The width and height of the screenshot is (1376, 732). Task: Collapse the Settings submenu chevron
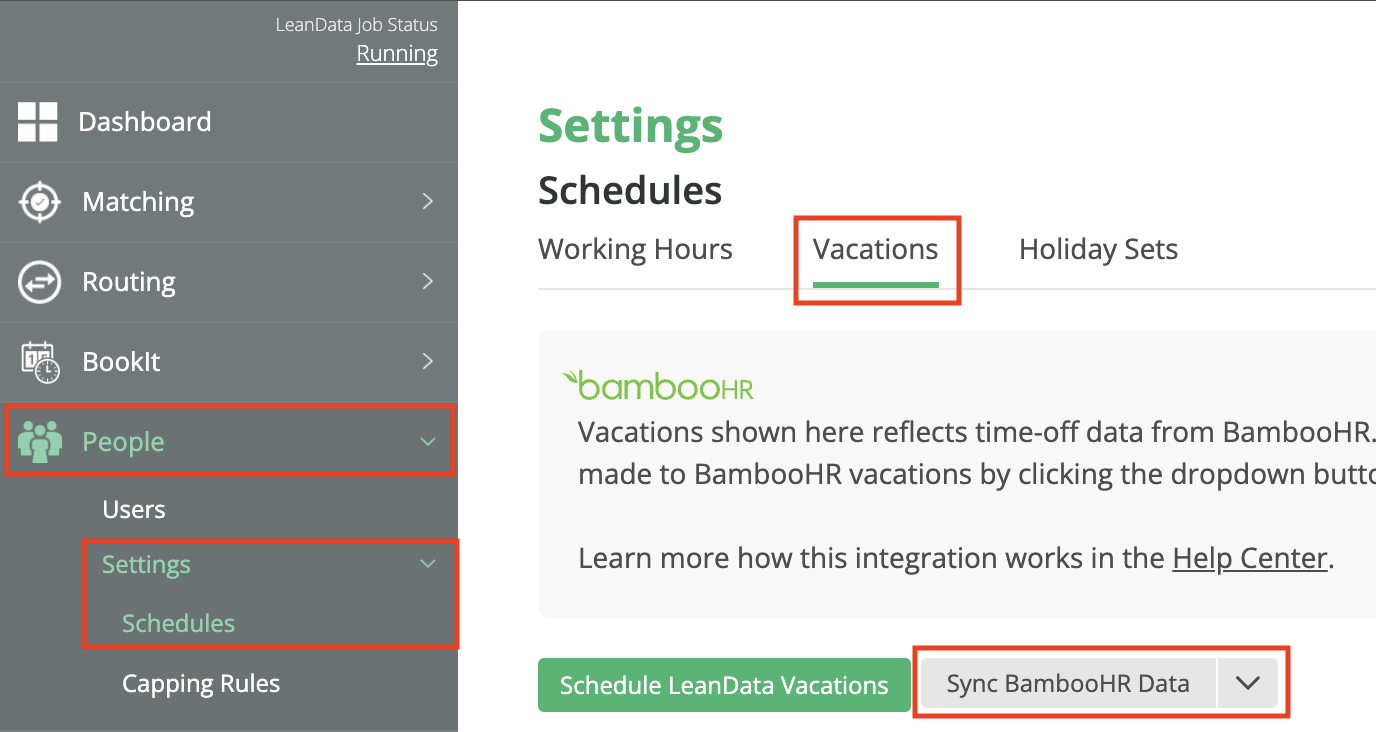pyautogui.click(x=428, y=564)
